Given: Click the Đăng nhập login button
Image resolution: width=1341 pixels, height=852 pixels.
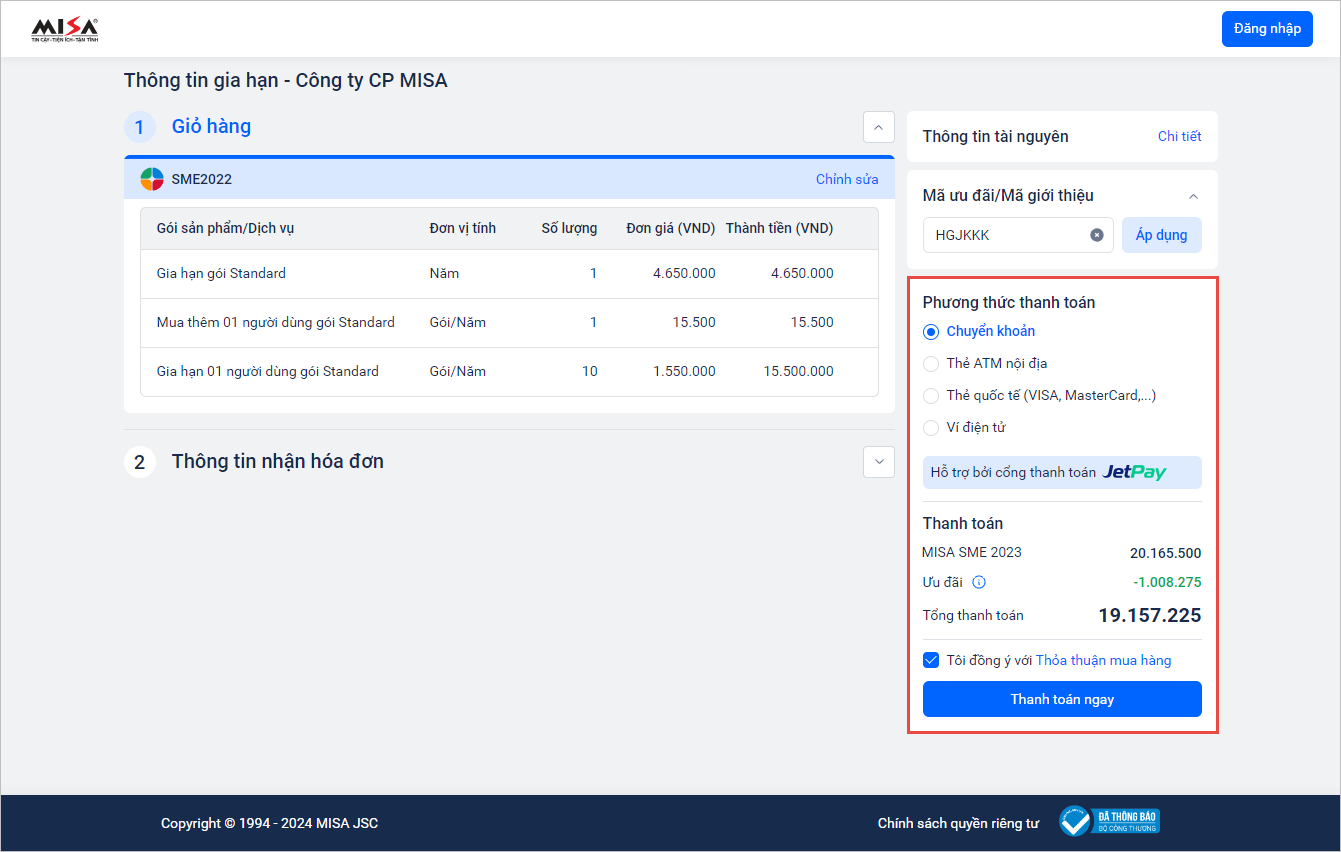Looking at the screenshot, I should tap(1266, 29).
